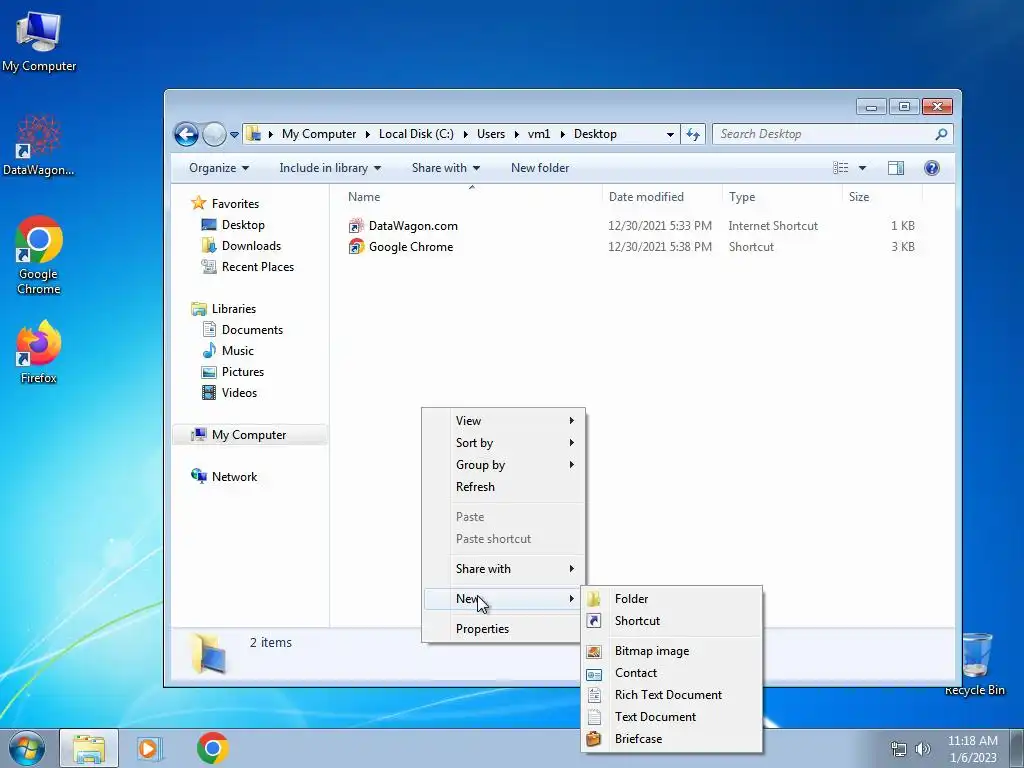Create a new Folder from submenu

671,599
